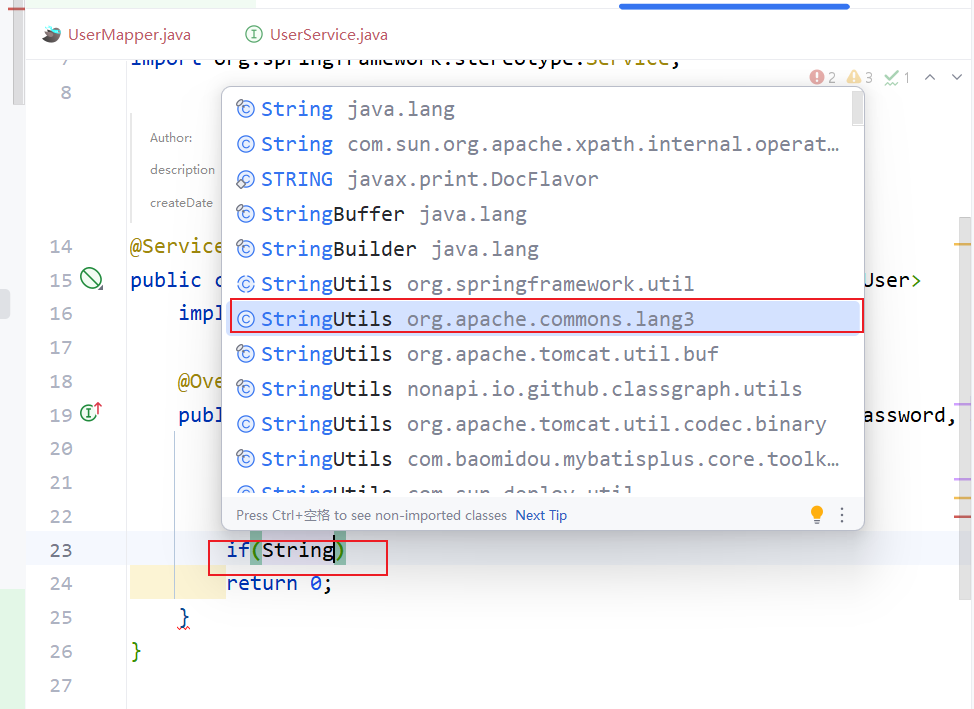This screenshot has height=709, width=974.
Task: Click line number 24 in gutter
Action: 61,584
